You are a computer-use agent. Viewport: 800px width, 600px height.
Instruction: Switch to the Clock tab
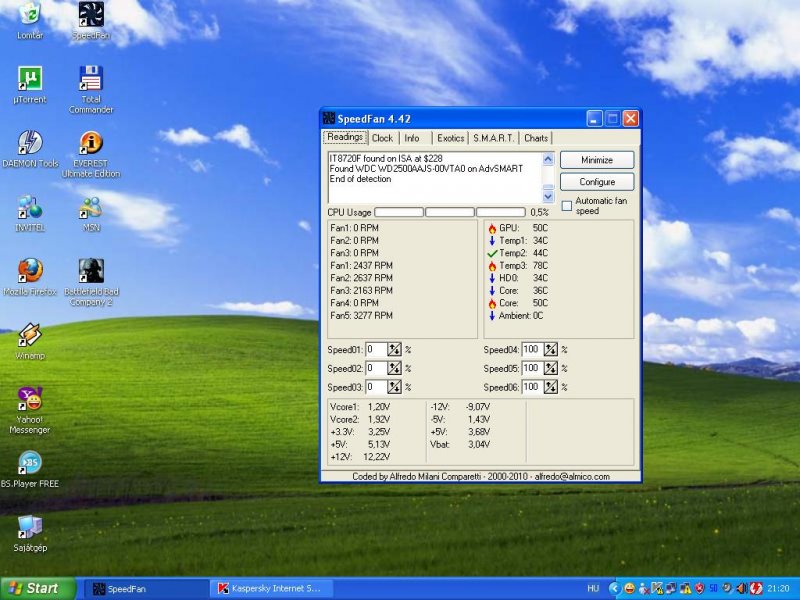[382, 138]
